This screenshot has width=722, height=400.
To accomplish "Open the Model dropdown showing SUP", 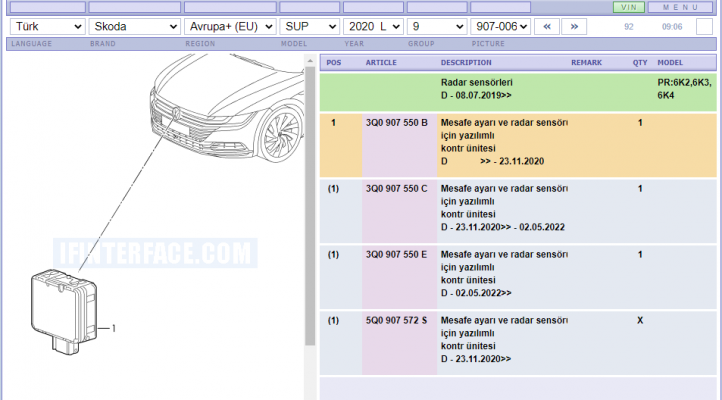I will tap(309, 27).
